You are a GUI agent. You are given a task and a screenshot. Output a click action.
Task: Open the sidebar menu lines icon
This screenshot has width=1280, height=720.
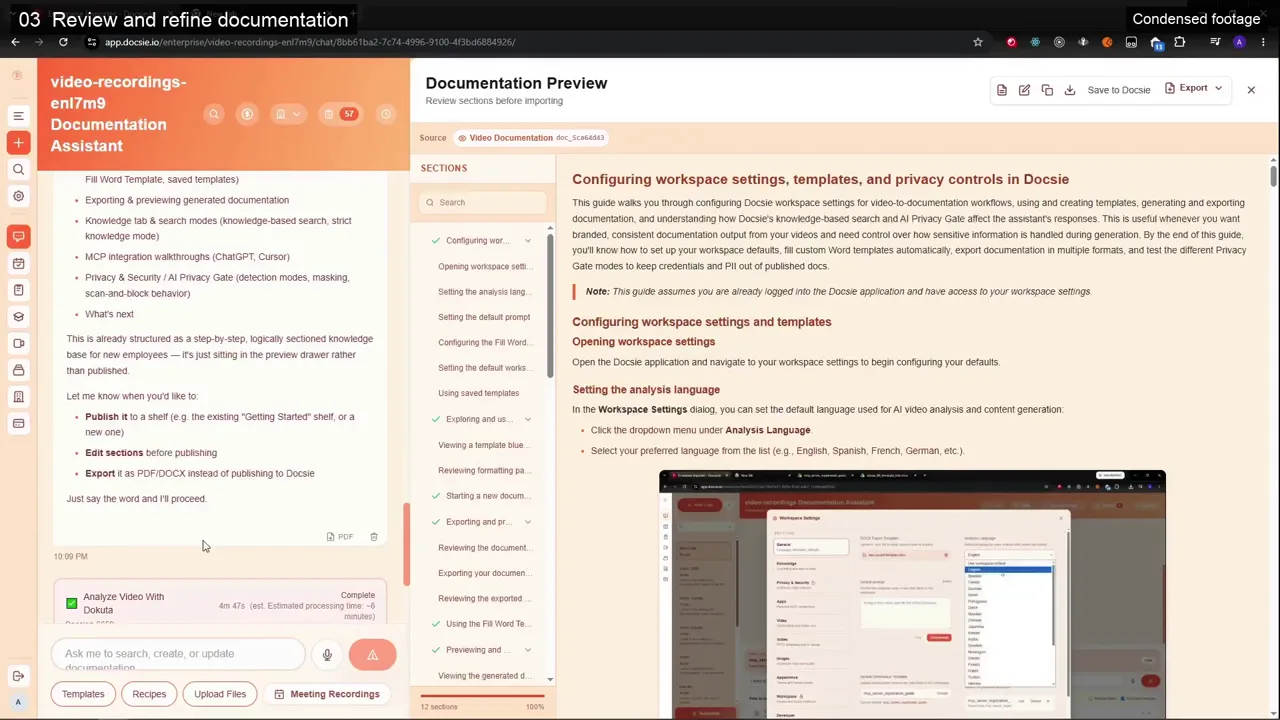18,116
